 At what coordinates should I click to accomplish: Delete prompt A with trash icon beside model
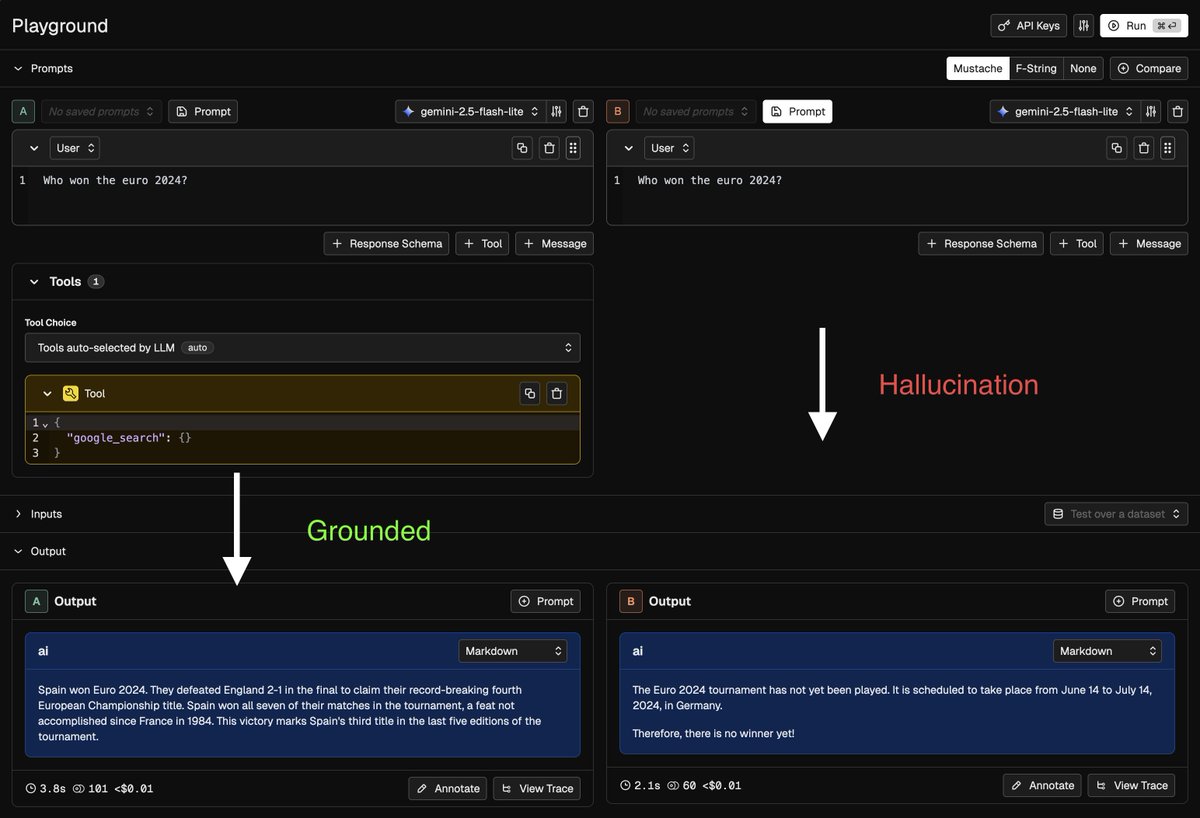(584, 111)
